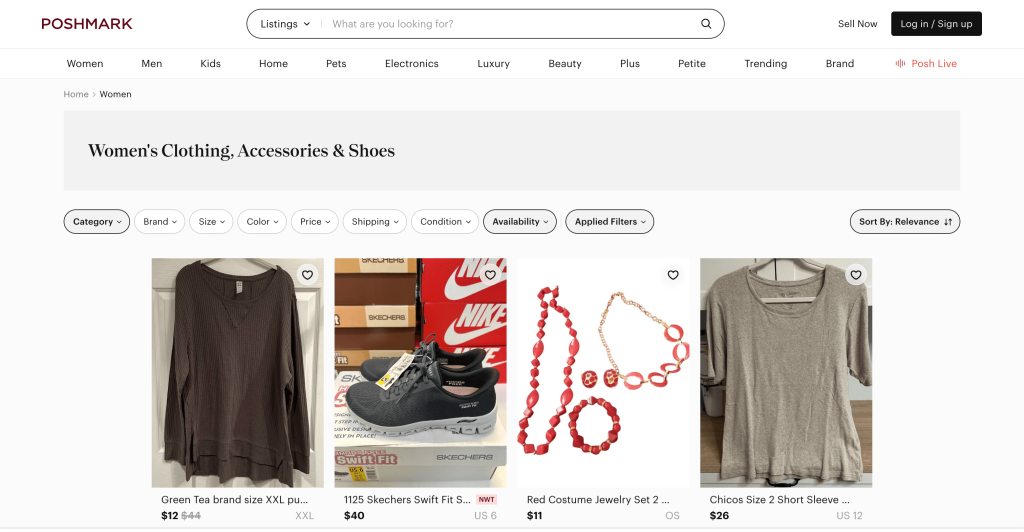Image resolution: width=1024 pixels, height=532 pixels.
Task: Open the Skechers sneakers photo
Action: coord(421,373)
